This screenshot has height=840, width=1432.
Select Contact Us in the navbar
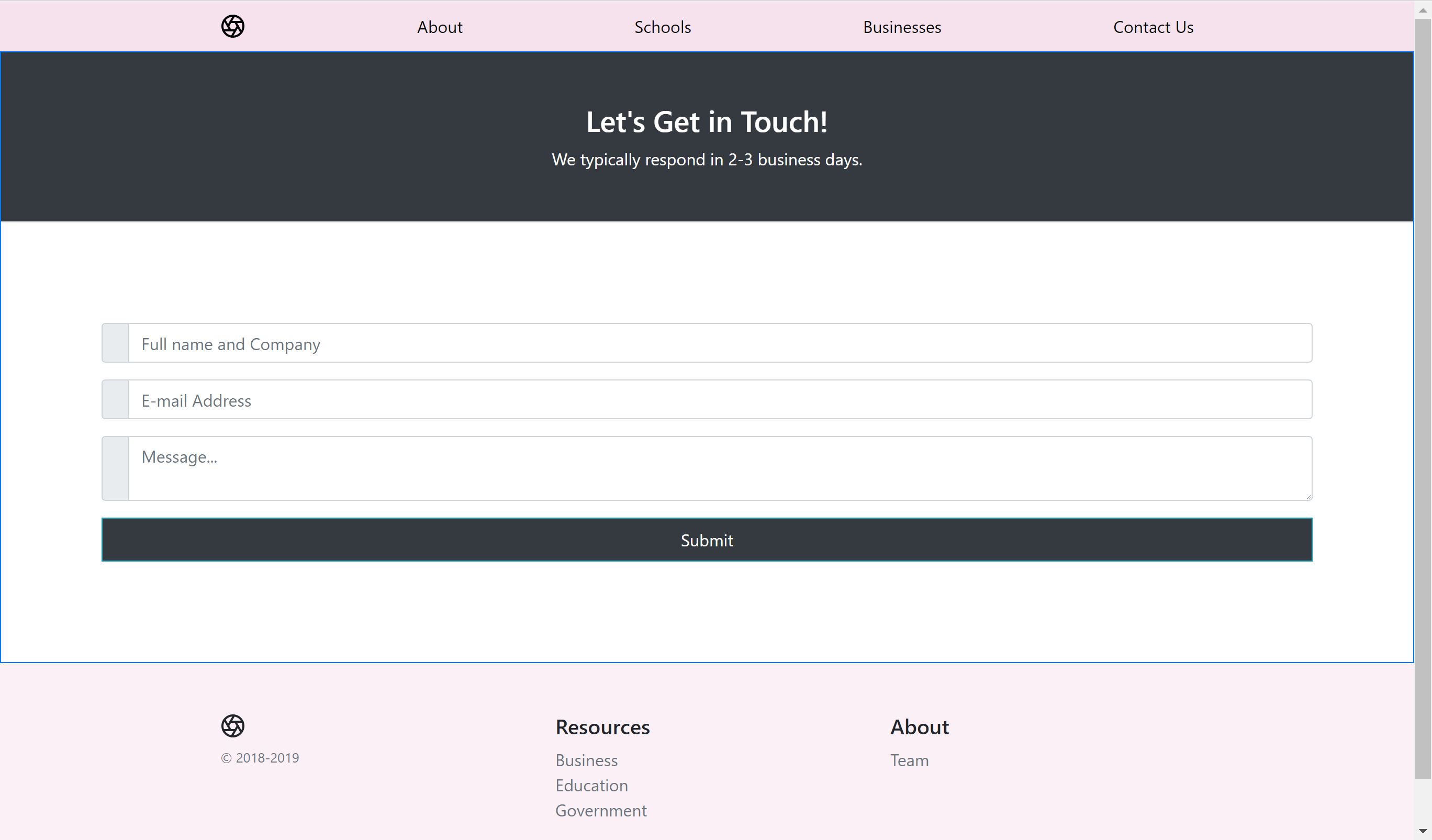1153,27
